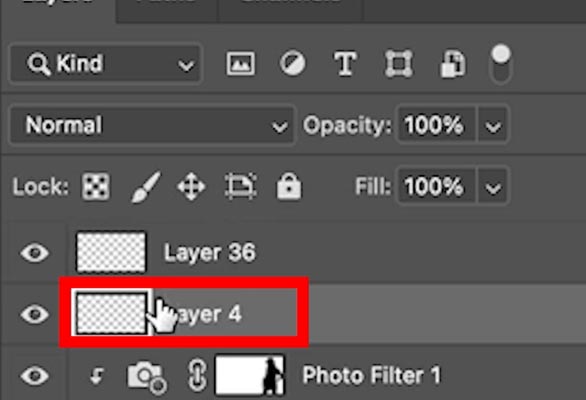This screenshot has height=400, width=586.
Task: Filter for type layers icon
Action: (345, 64)
